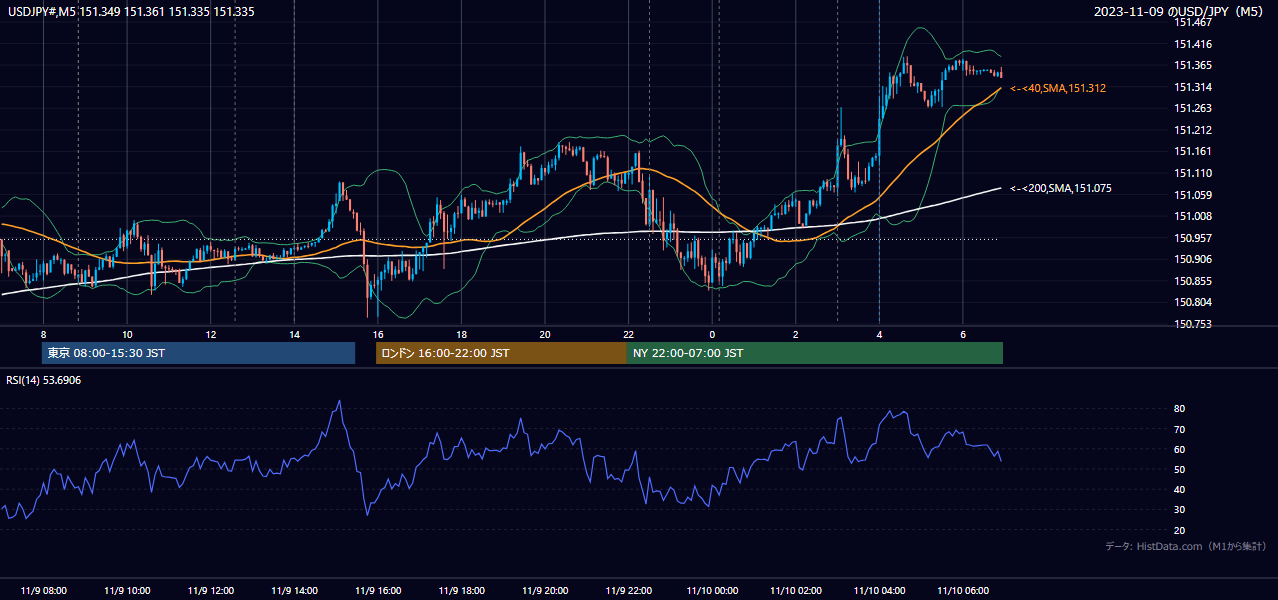Click price axis value 151.110
Viewport: 1278px width, 600px height.
coord(1192,173)
